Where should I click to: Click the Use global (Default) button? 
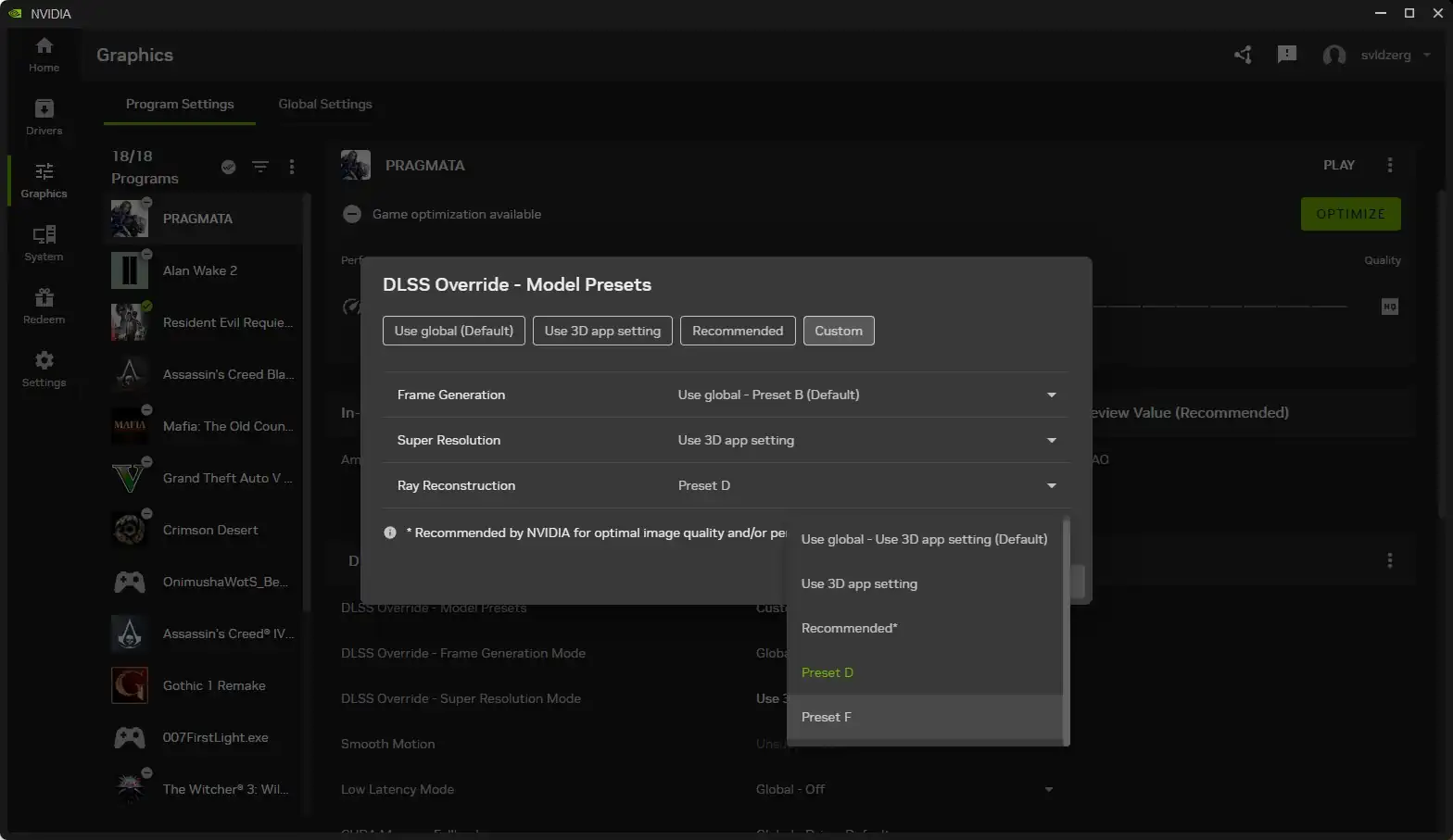pyautogui.click(x=454, y=331)
